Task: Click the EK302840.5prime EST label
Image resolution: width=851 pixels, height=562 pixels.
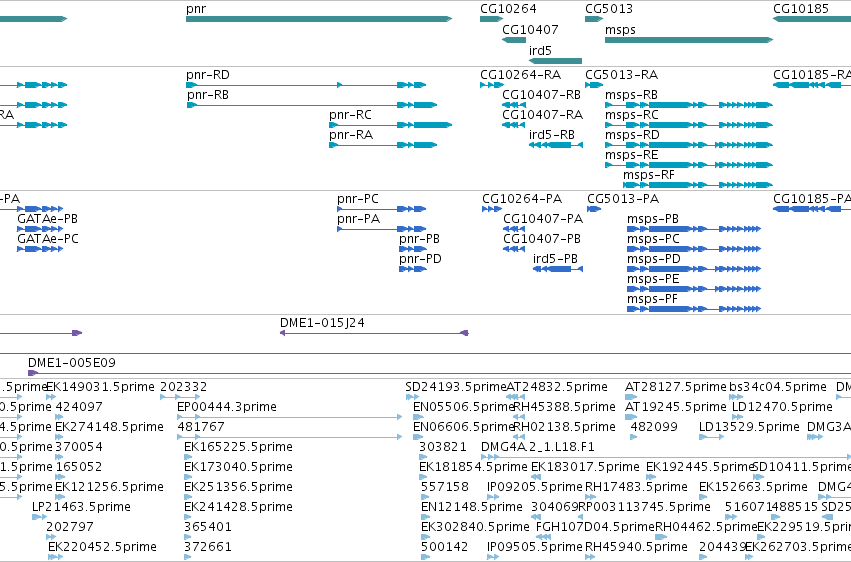Action: pos(475,527)
